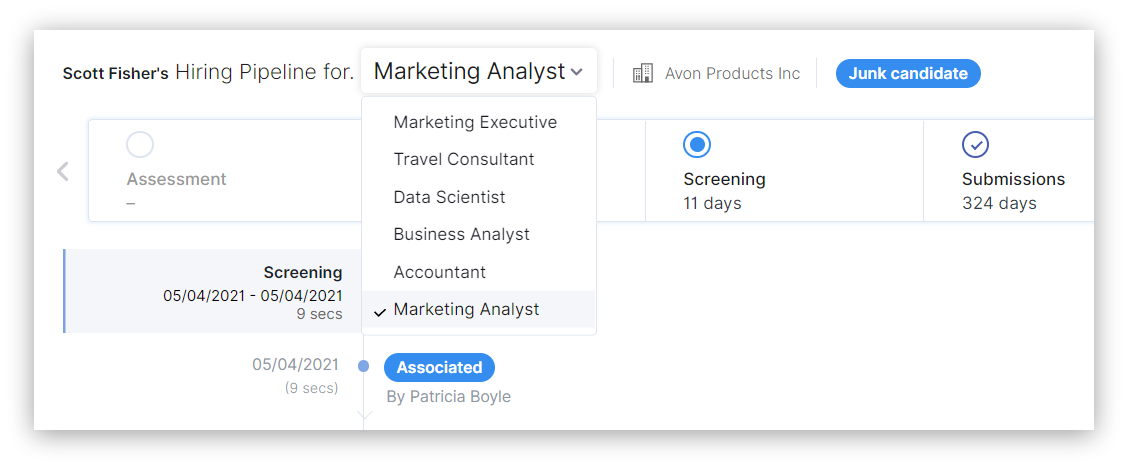
Task: Open the Avon Products Inc link
Action: coord(732,73)
